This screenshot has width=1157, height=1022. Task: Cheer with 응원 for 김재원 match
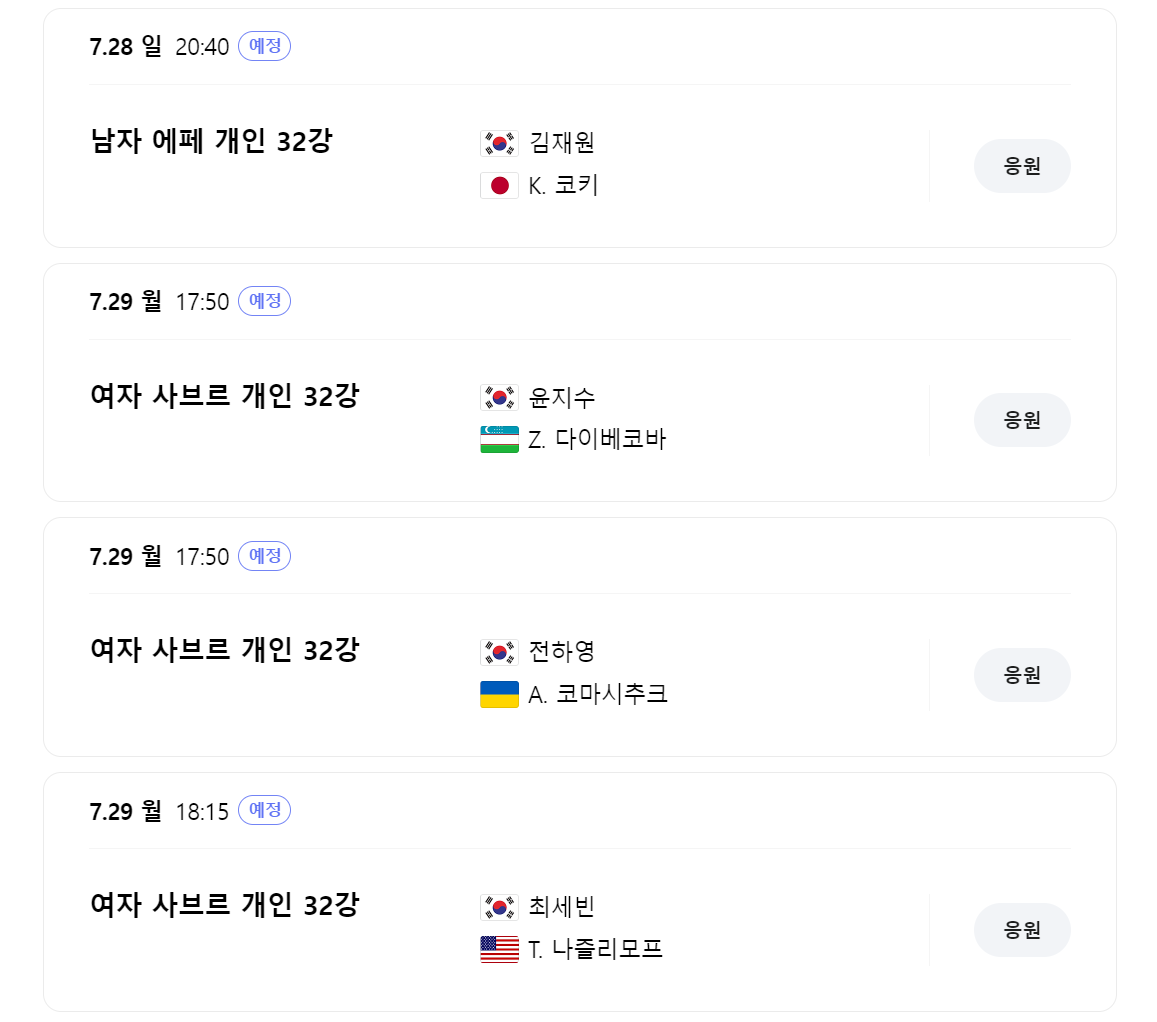pyautogui.click(x=1022, y=166)
